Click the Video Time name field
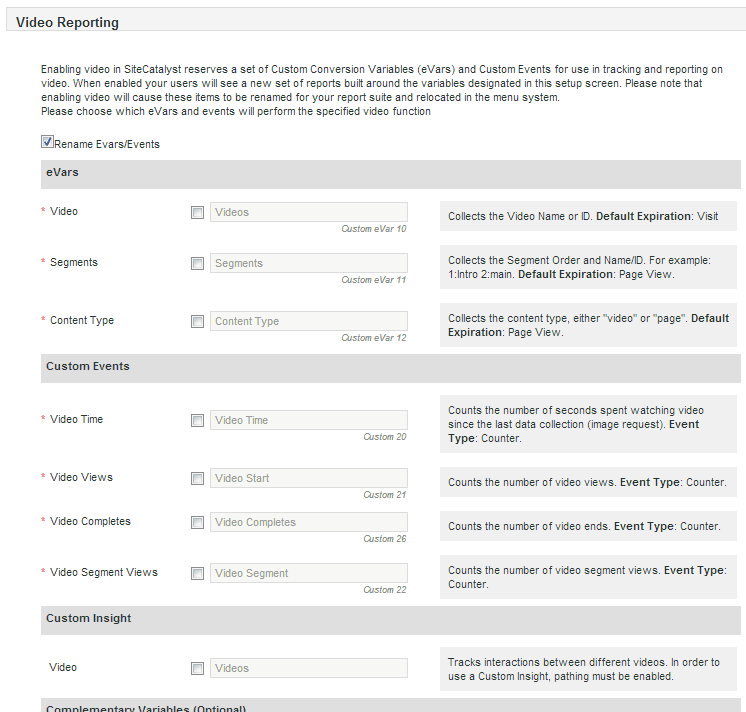Viewport: 746px width, 712px height. [308, 420]
